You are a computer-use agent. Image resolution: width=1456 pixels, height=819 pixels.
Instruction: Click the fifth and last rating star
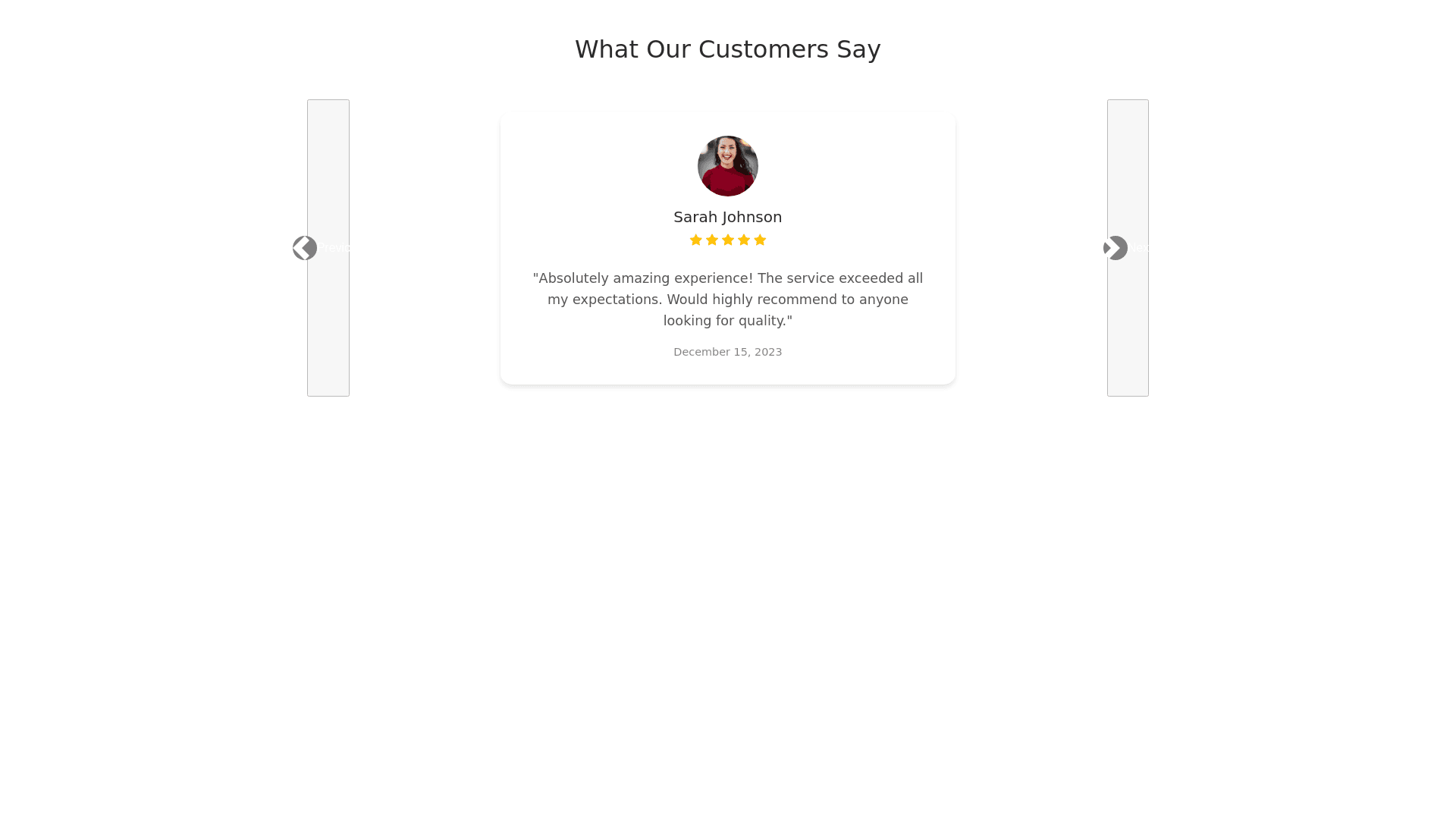(x=760, y=240)
